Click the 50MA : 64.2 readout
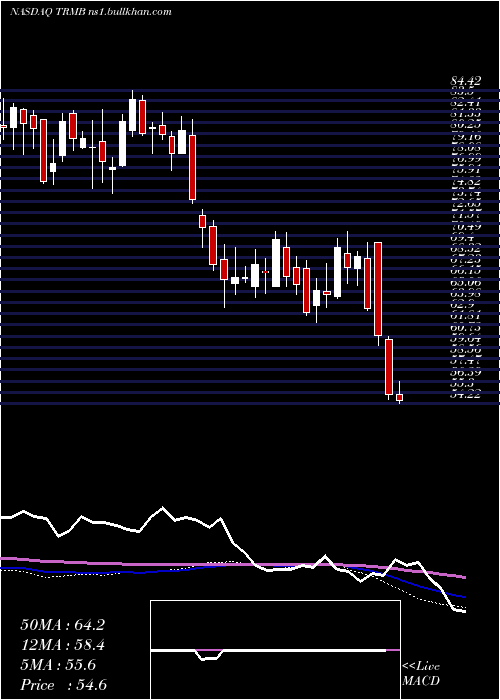Image resolution: width=500 pixels, height=700 pixels. (62, 625)
